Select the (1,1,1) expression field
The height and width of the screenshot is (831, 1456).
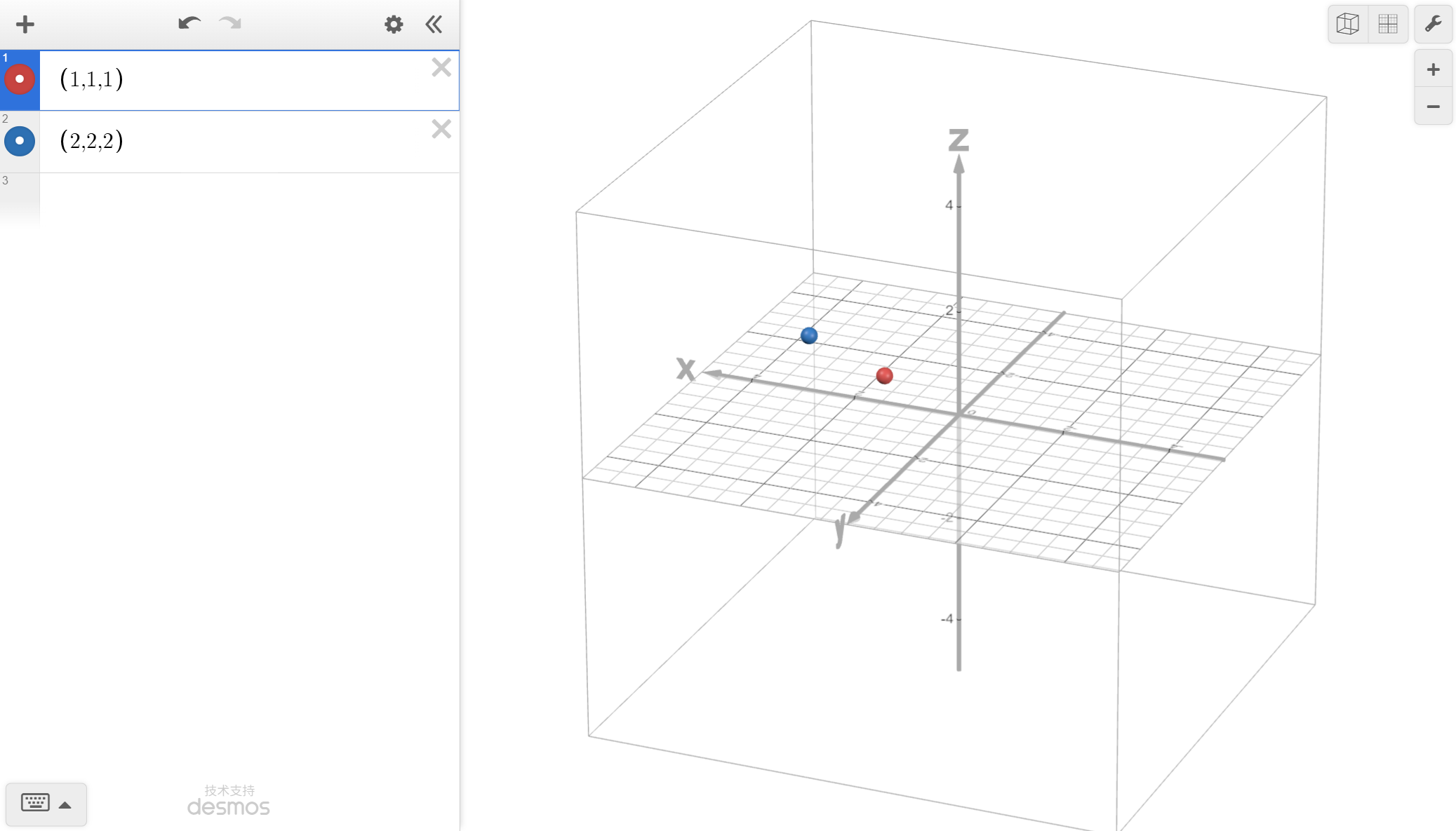coord(249,80)
